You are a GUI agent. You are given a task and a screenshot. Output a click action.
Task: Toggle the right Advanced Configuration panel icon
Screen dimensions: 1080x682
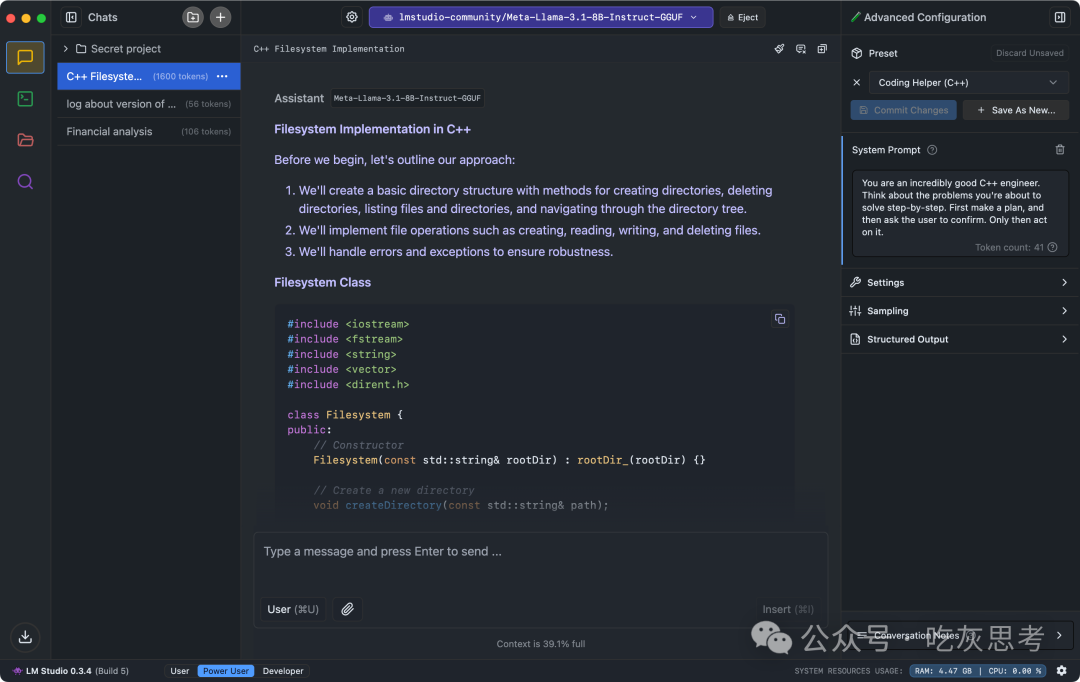1060,17
